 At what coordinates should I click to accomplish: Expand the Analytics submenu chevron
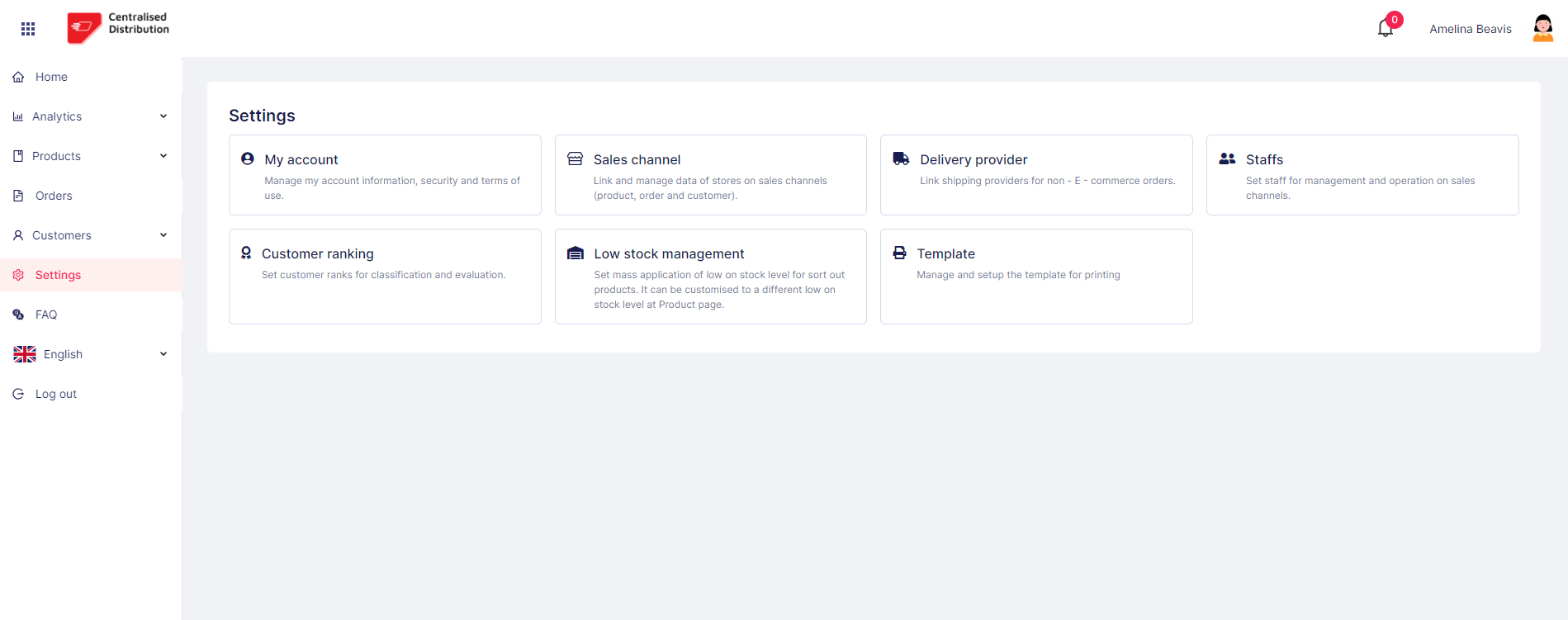[163, 116]
